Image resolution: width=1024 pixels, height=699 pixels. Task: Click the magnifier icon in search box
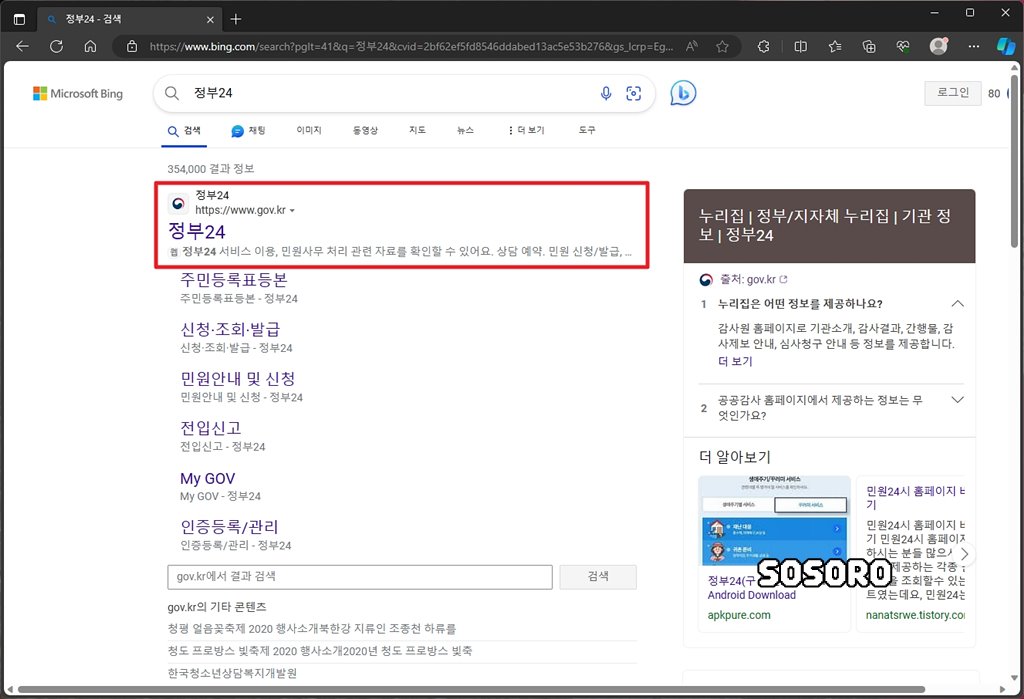tap(172, 93)
